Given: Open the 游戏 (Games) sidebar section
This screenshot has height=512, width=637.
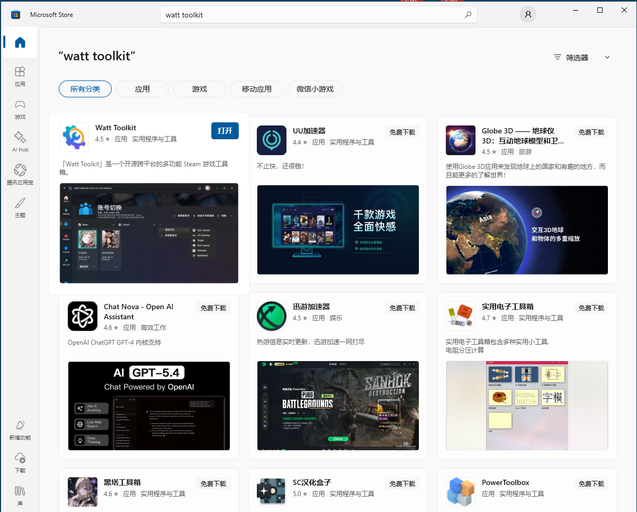Looking at the screenshot, I should pyautogui.click(x=20, y=109).
